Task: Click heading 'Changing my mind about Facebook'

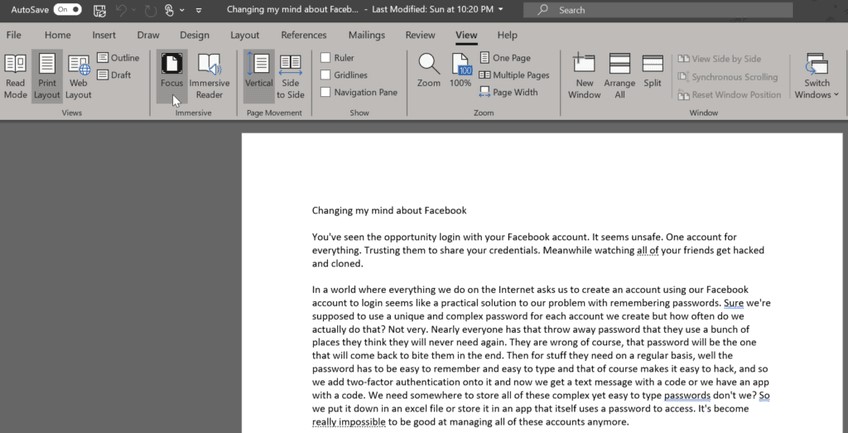Action: 389,210
